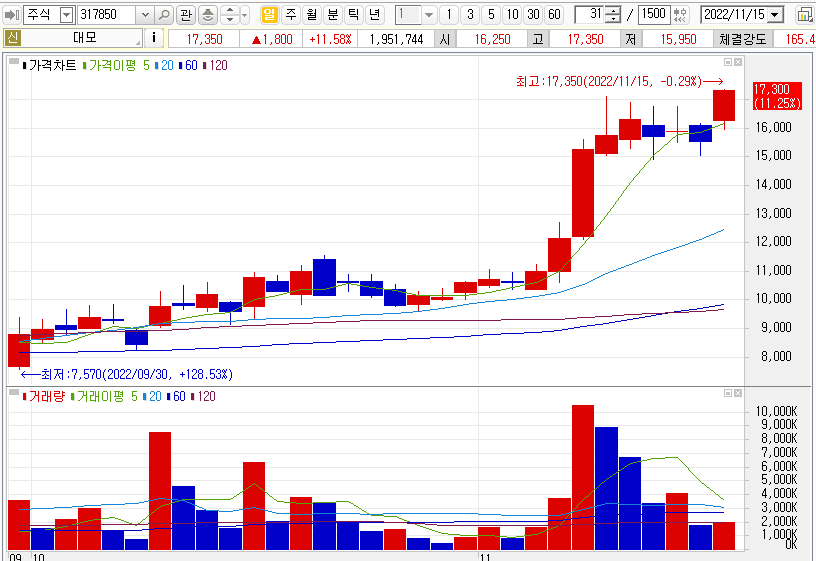Select the 년 yearly chart period
Image resolution: width=816 pixels, height=561 pixels.
coord(374,15)
